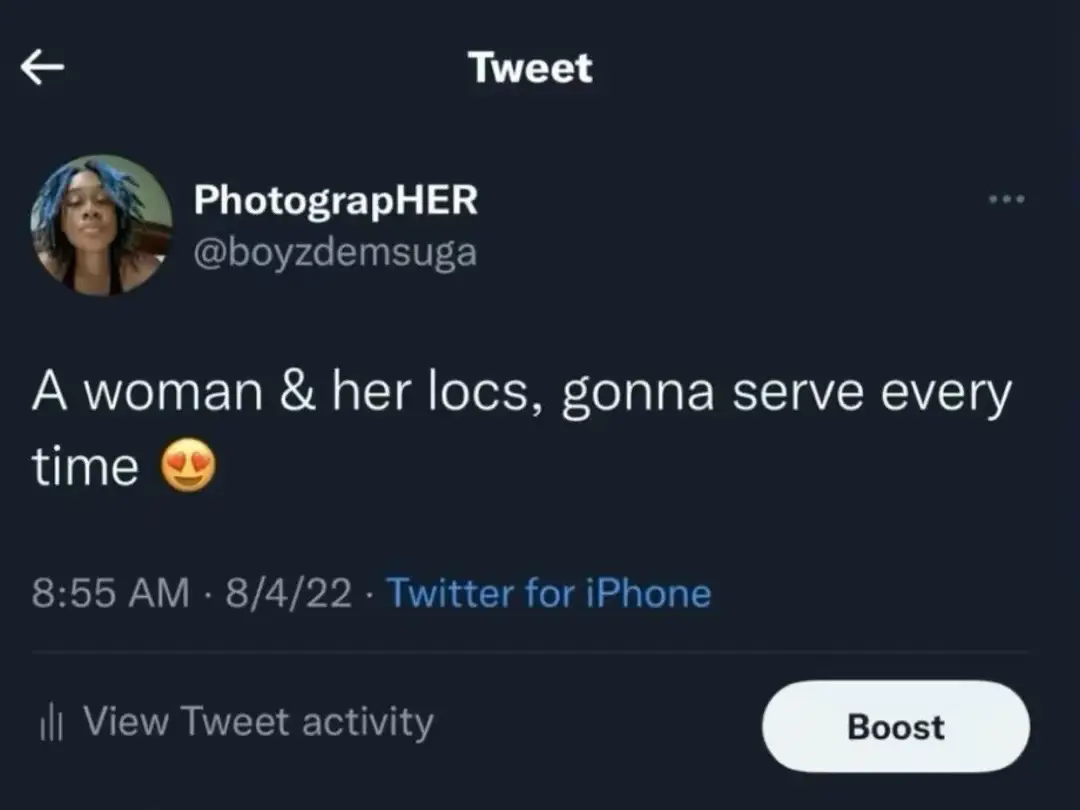This screenshot has height=810, width=1080.
Task: Go back using the left arrow
Action: (x=42, y=68)
